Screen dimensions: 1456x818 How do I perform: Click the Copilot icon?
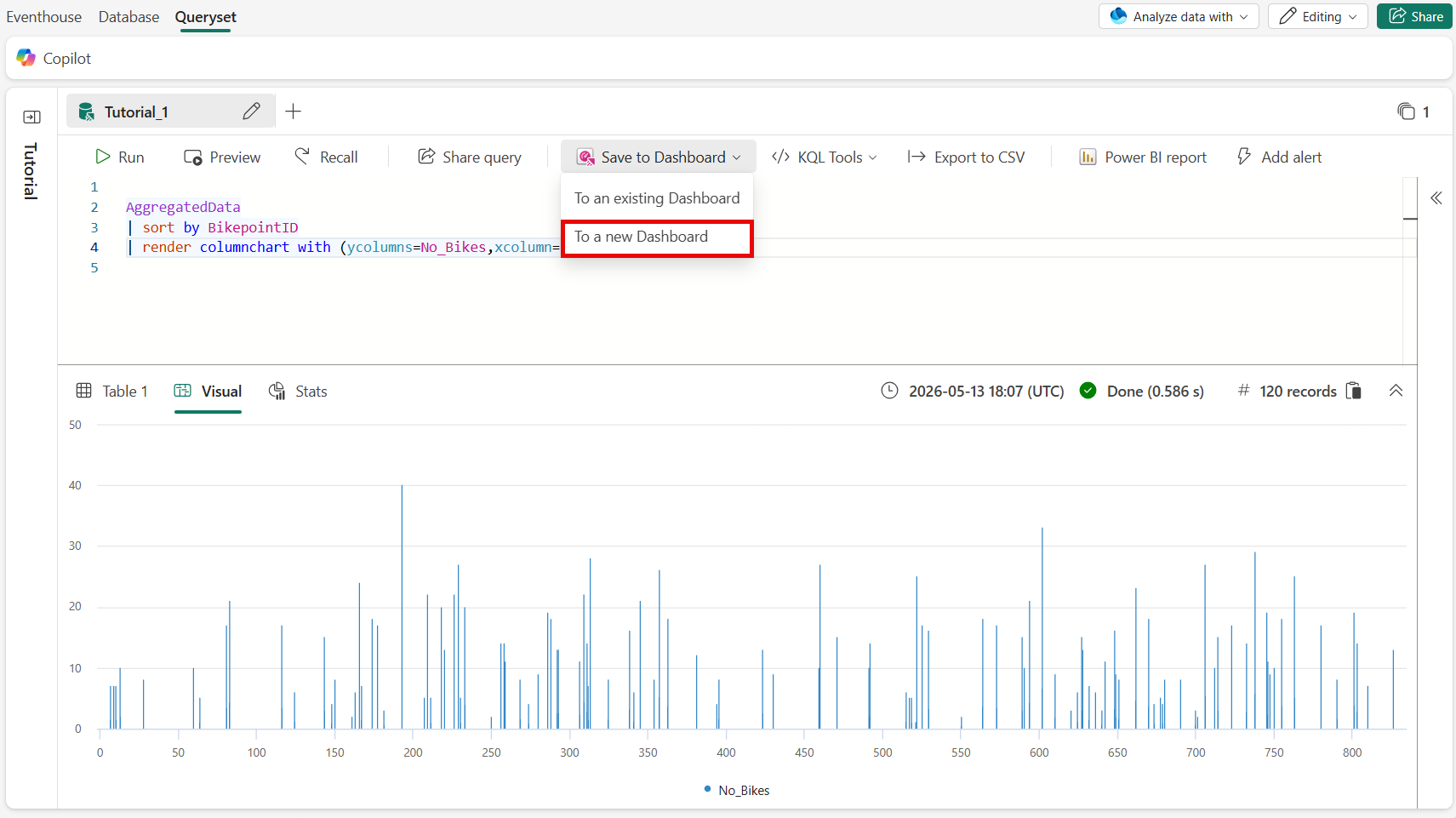point(26,58)
